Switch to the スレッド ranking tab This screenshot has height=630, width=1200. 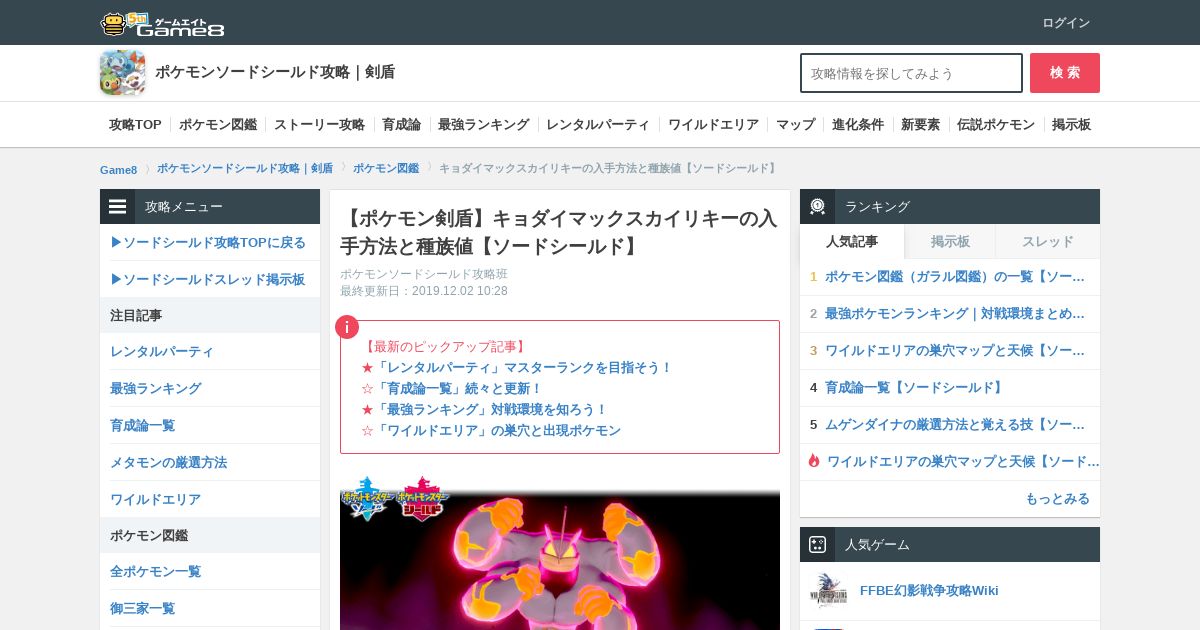click(1048, 241)
